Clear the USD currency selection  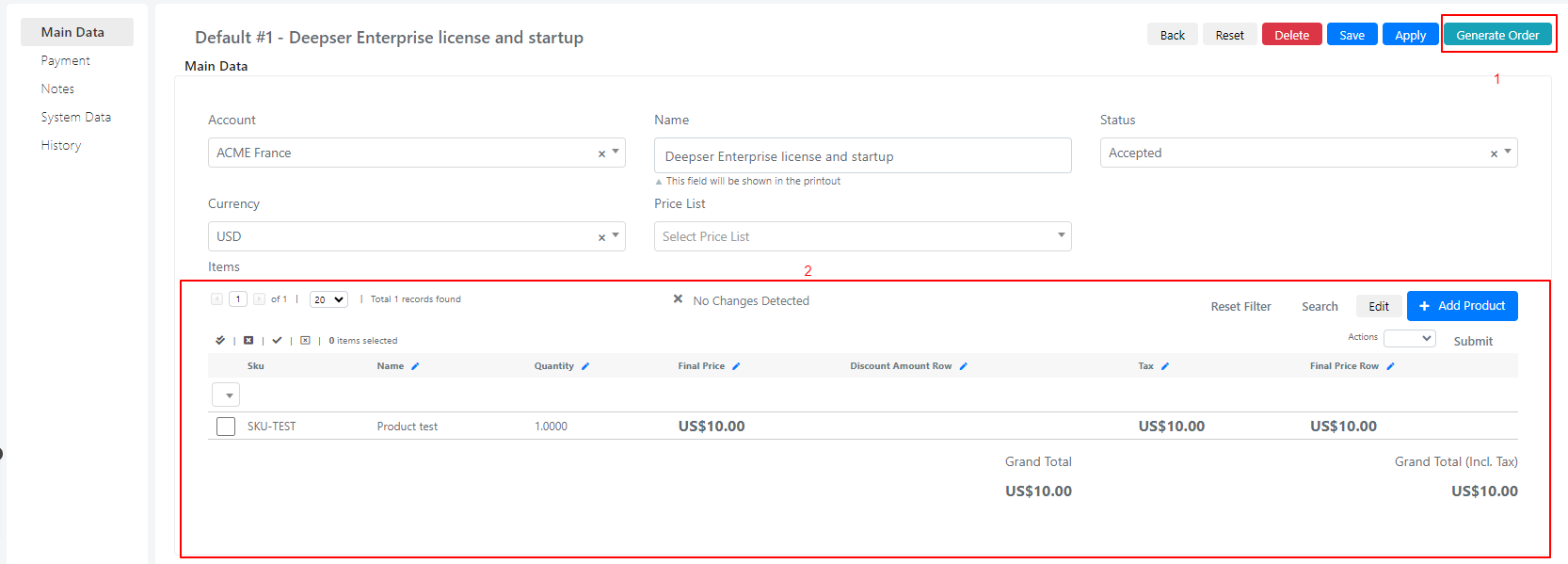point(601,237)
